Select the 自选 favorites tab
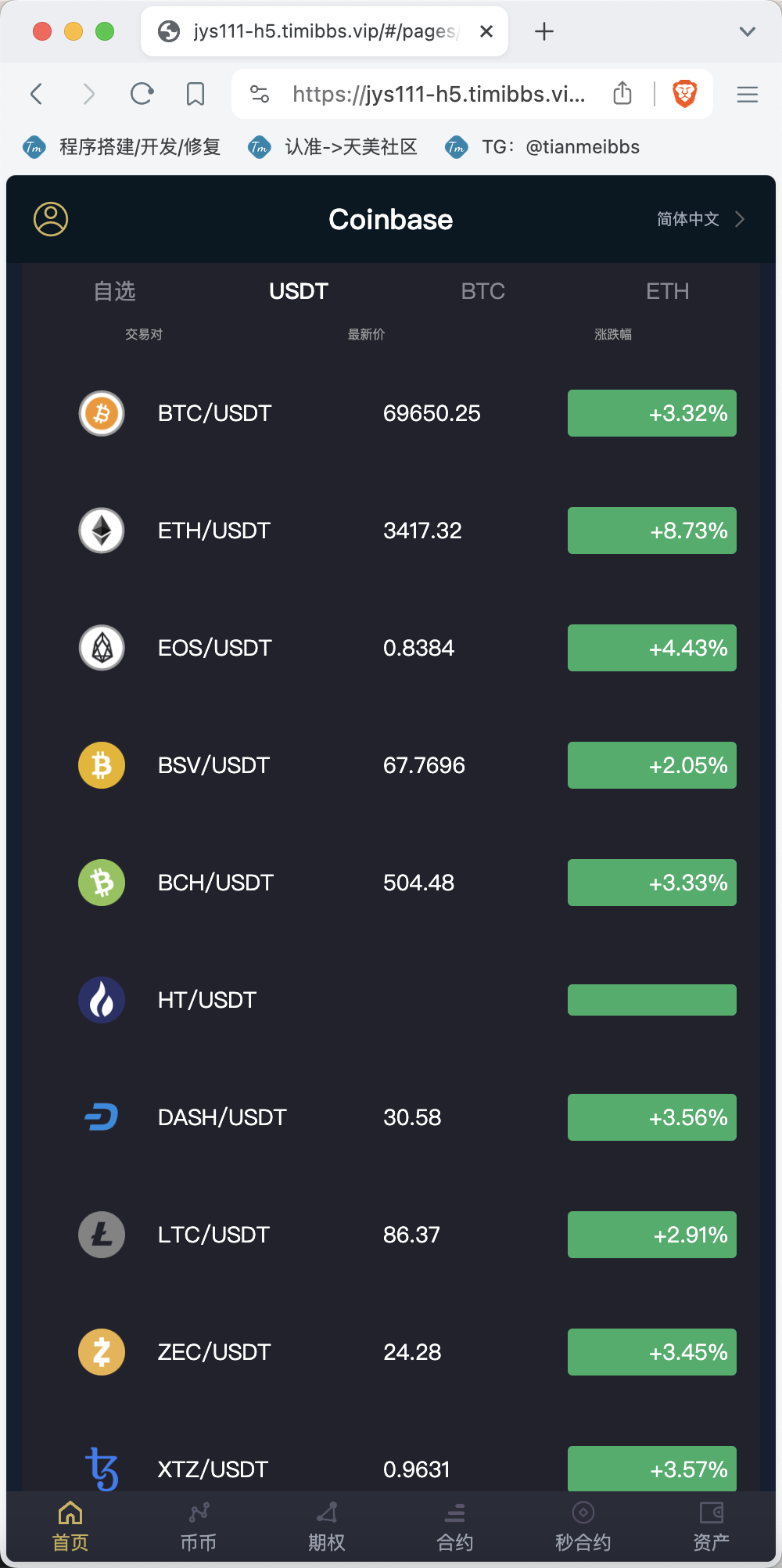Viewport: 782px width, 1568px height. tap(114, 291)
